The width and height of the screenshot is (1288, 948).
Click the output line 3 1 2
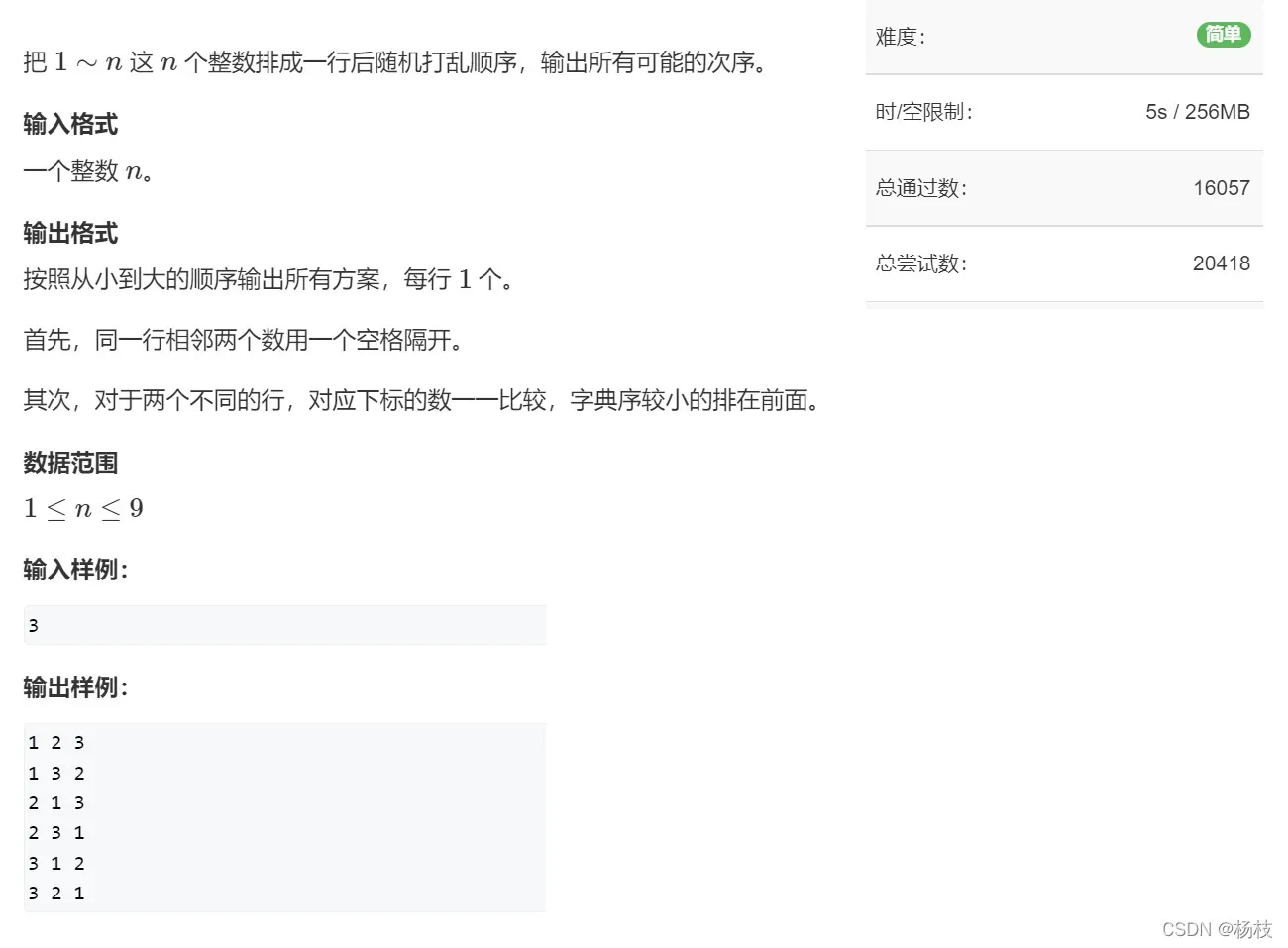coord(56,863)
